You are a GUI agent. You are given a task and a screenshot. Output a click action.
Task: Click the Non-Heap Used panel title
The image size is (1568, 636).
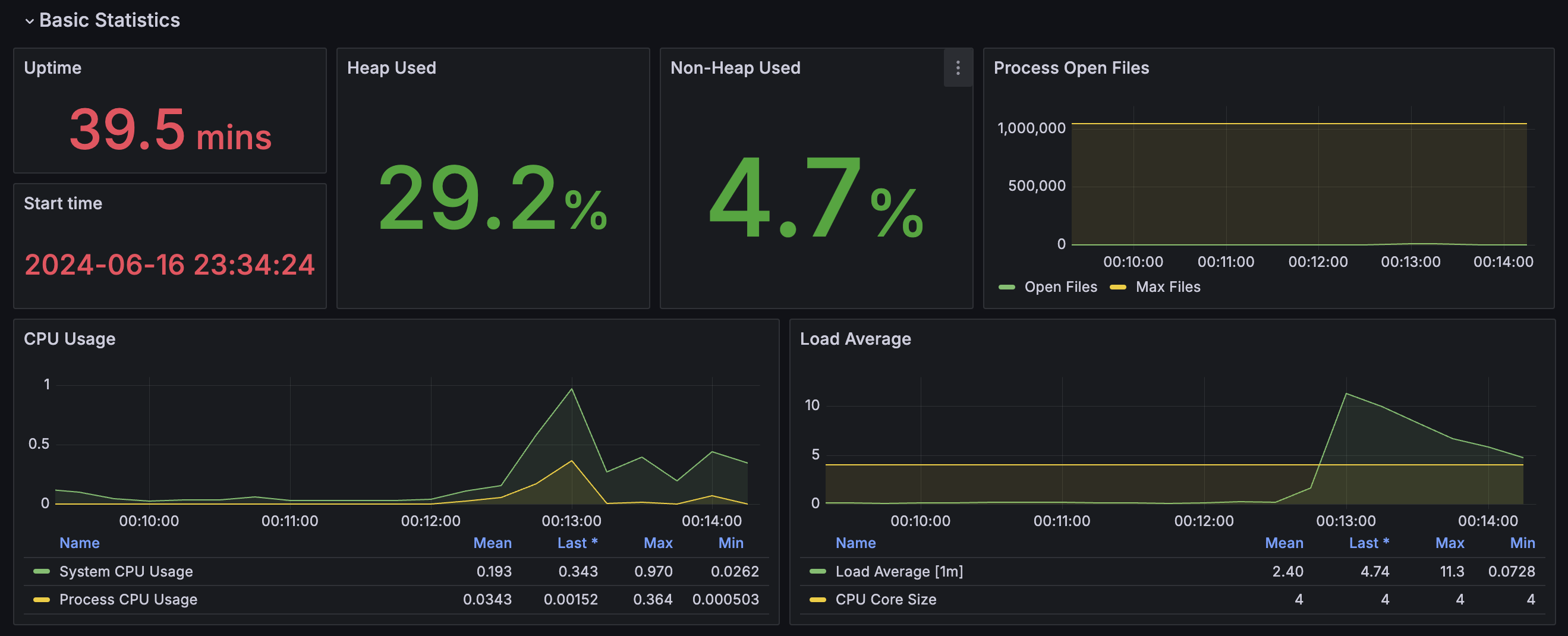click(735, 68)
